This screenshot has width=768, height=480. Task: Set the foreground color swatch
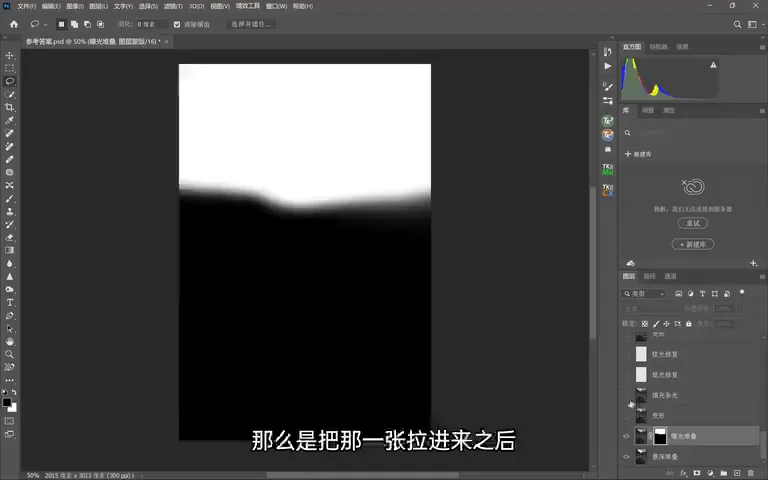tap(7, 402)
